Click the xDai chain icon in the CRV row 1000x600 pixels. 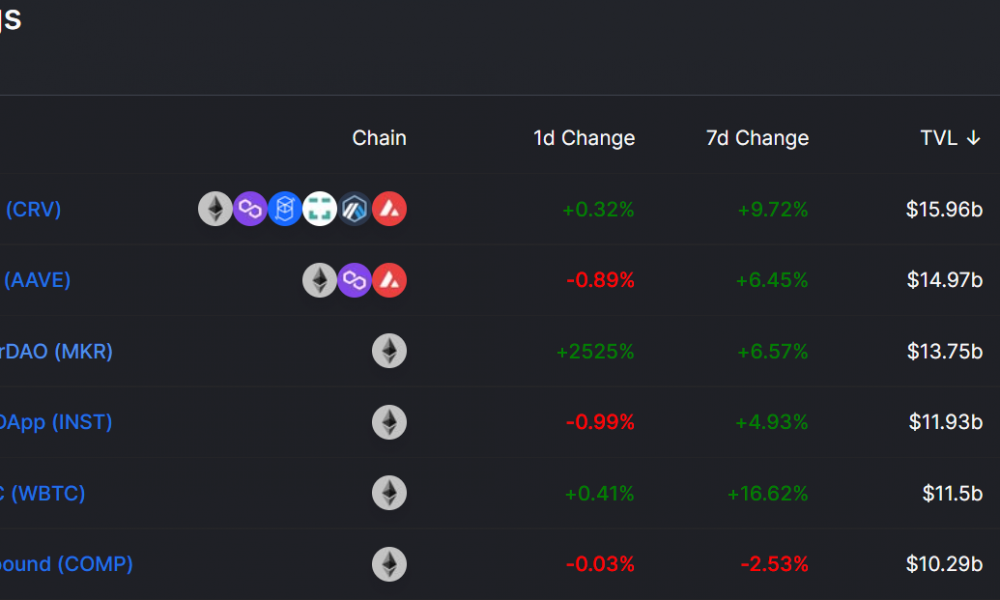(x=320, y=209)
